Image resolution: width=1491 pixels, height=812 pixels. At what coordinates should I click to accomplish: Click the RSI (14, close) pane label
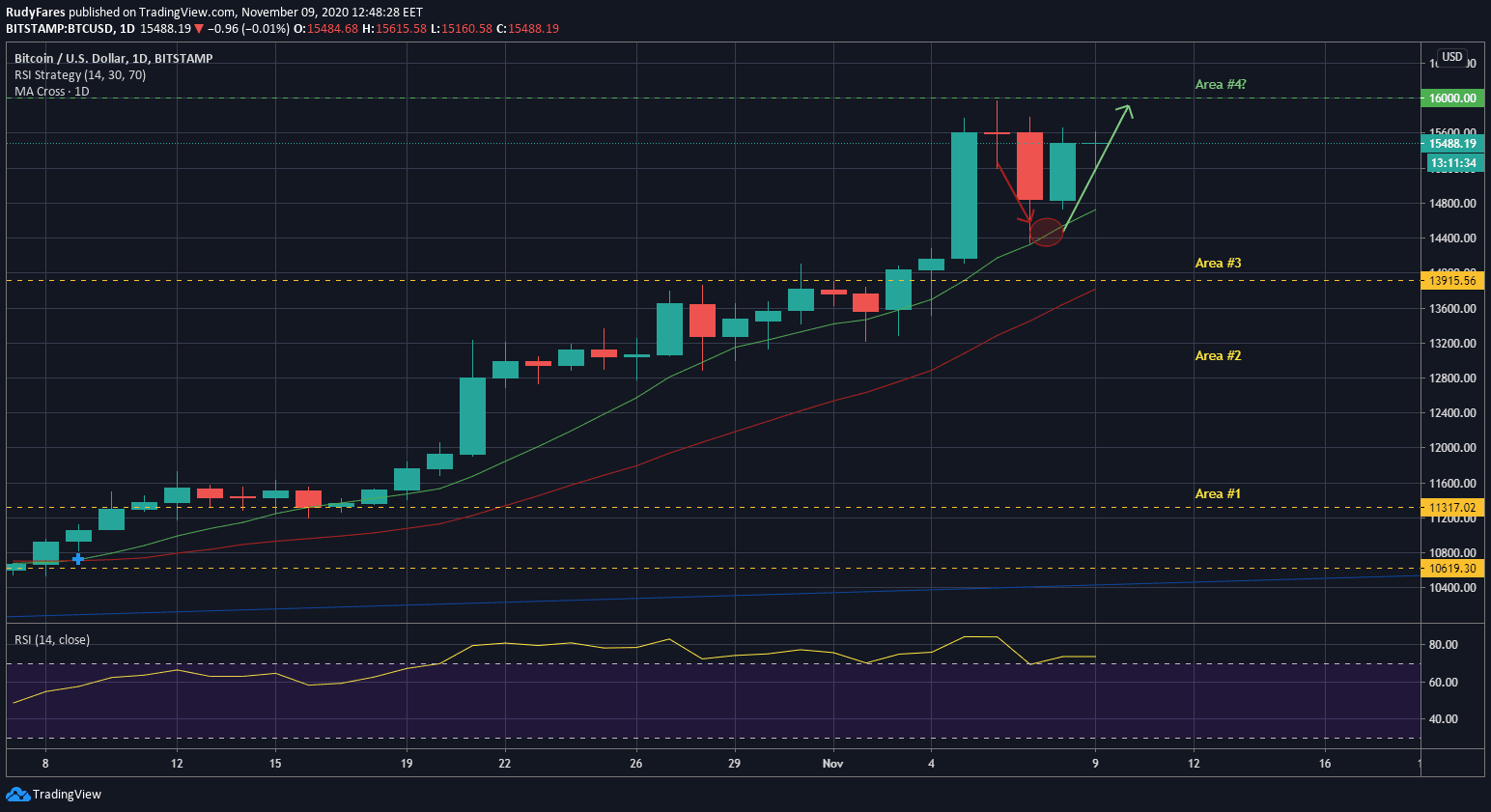(x=52, y=640)
